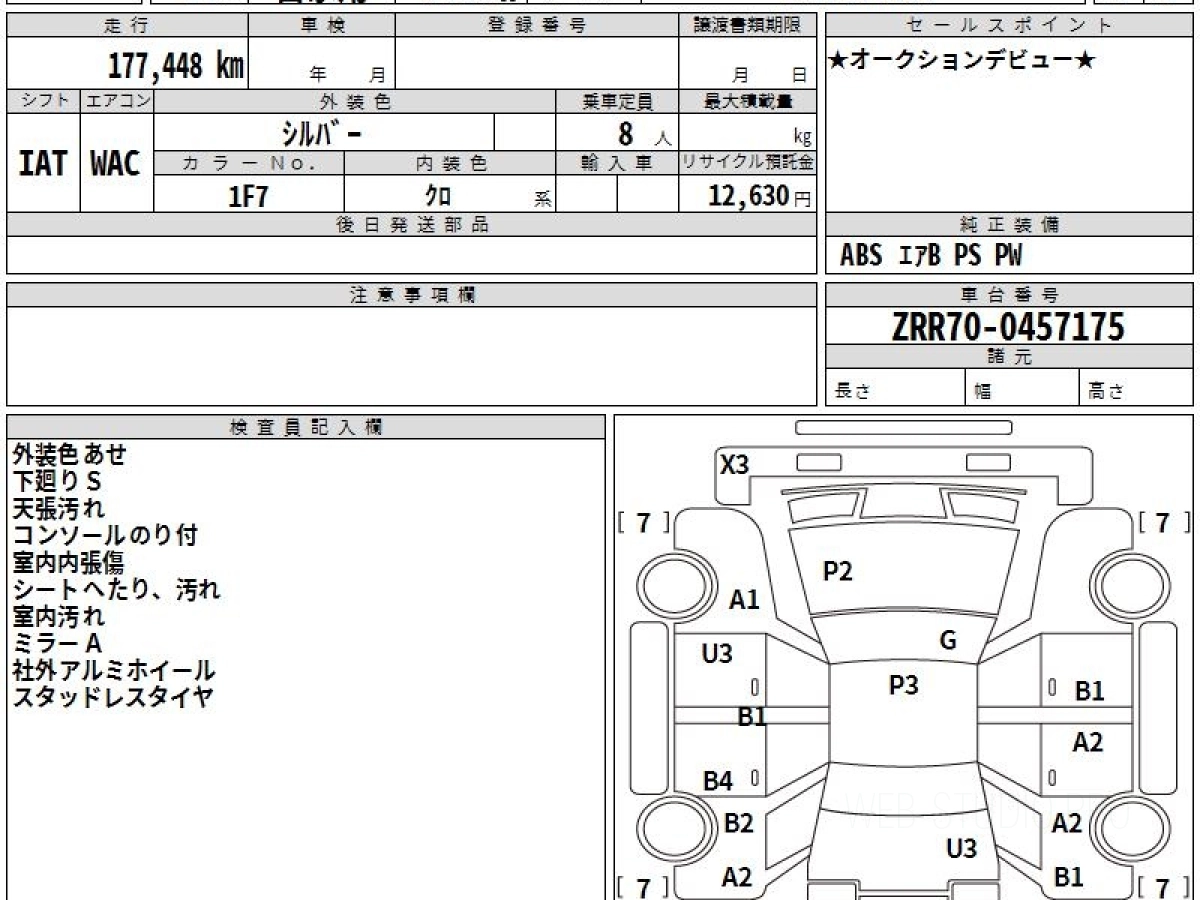1200x900 pixels.
Task: Click the シルバー exterior color value
Action: pyautogui.click(x=320, y=133)
